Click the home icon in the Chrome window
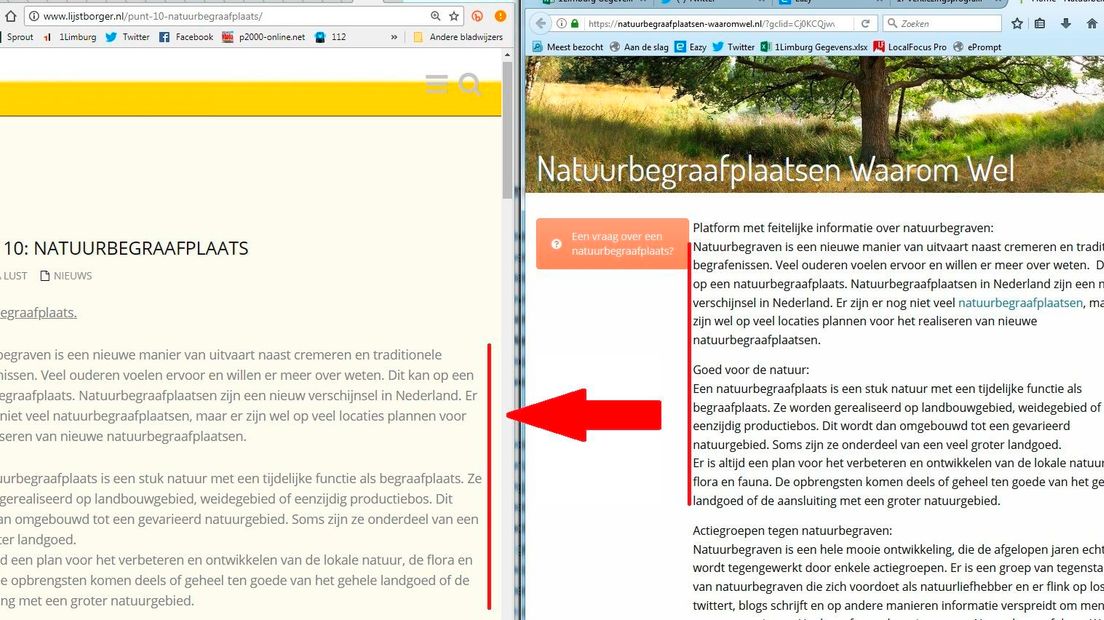The image size is (1104, 620). pyautogui.click(x=10, y=15)
